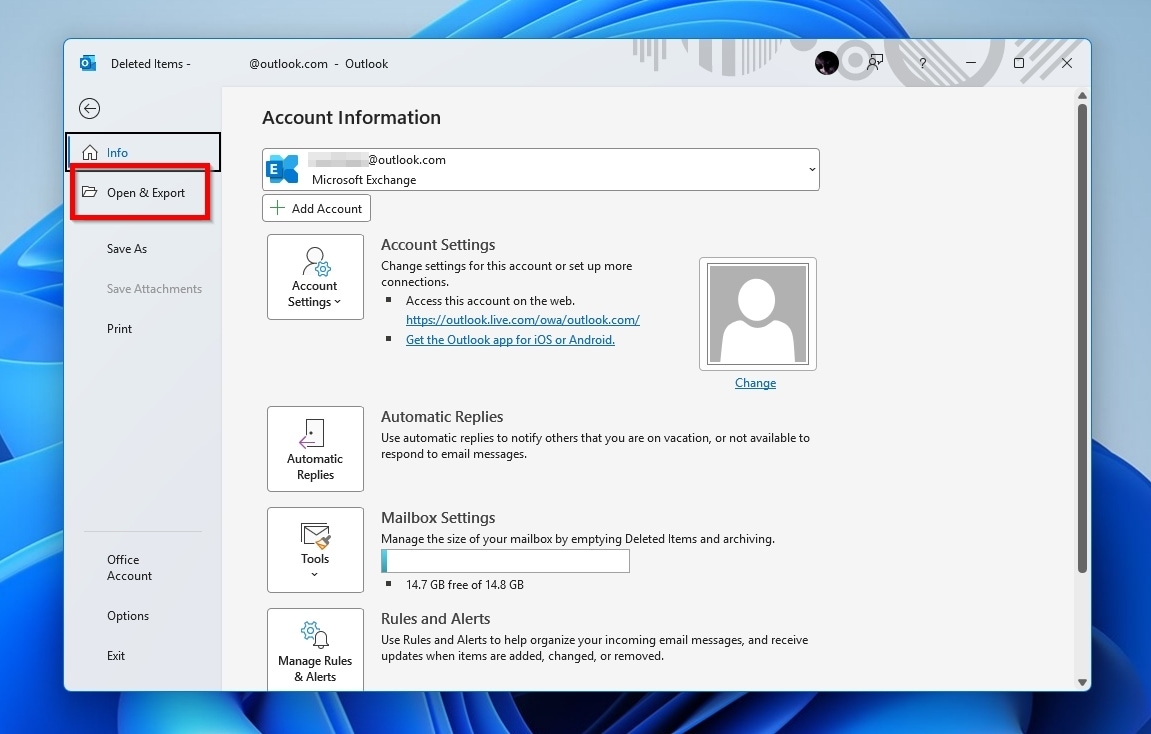The width and height of the screenshot is (1151, 734).
Task: Open the mailbox Tools dropdown button
Action: point(315,550)
